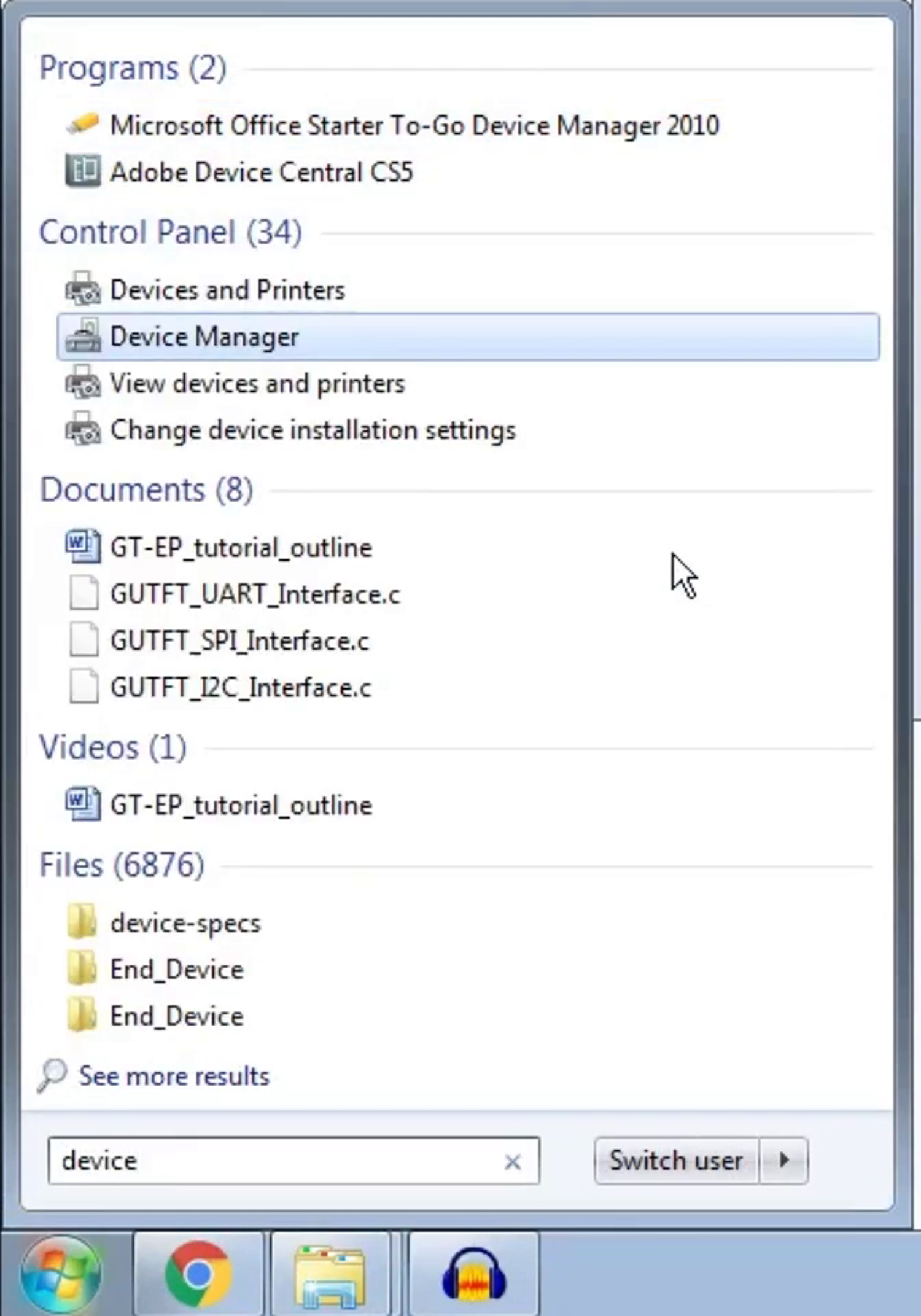921x1316 pixels.
Task: Expand the shutdown options arrow
Action: pyautogui.click(x=783, y=1161)
